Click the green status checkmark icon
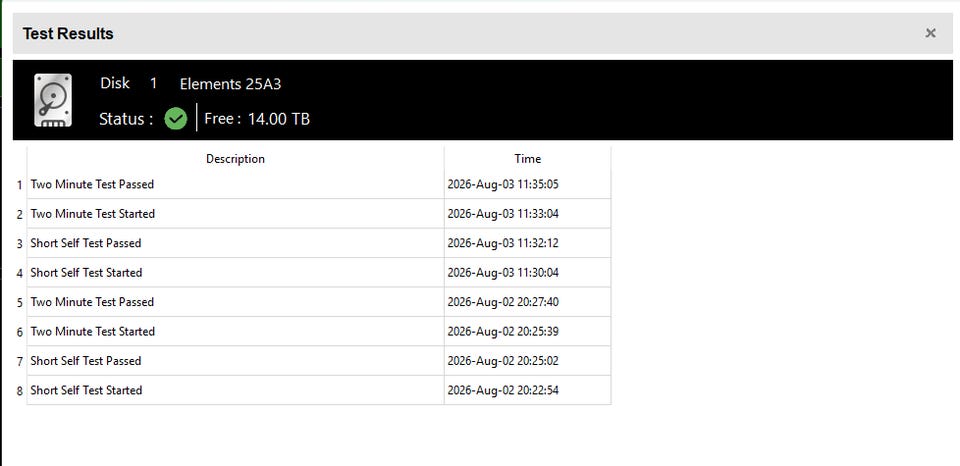This screenshot has height=466, width=960. [176, 119]
